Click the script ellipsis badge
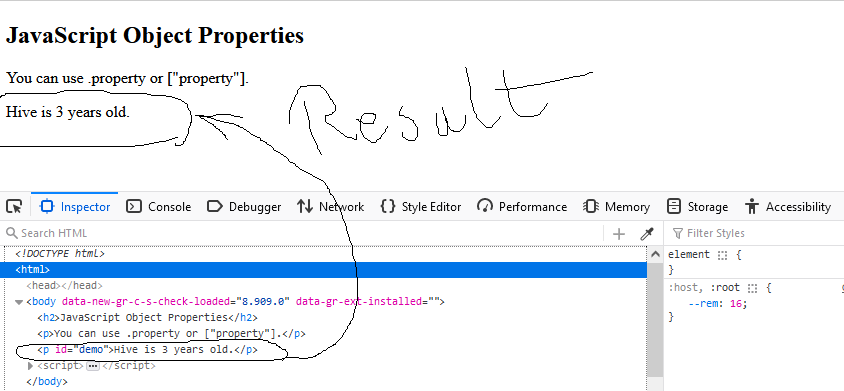This screenshot has width=844, height=391. point(93,366)
